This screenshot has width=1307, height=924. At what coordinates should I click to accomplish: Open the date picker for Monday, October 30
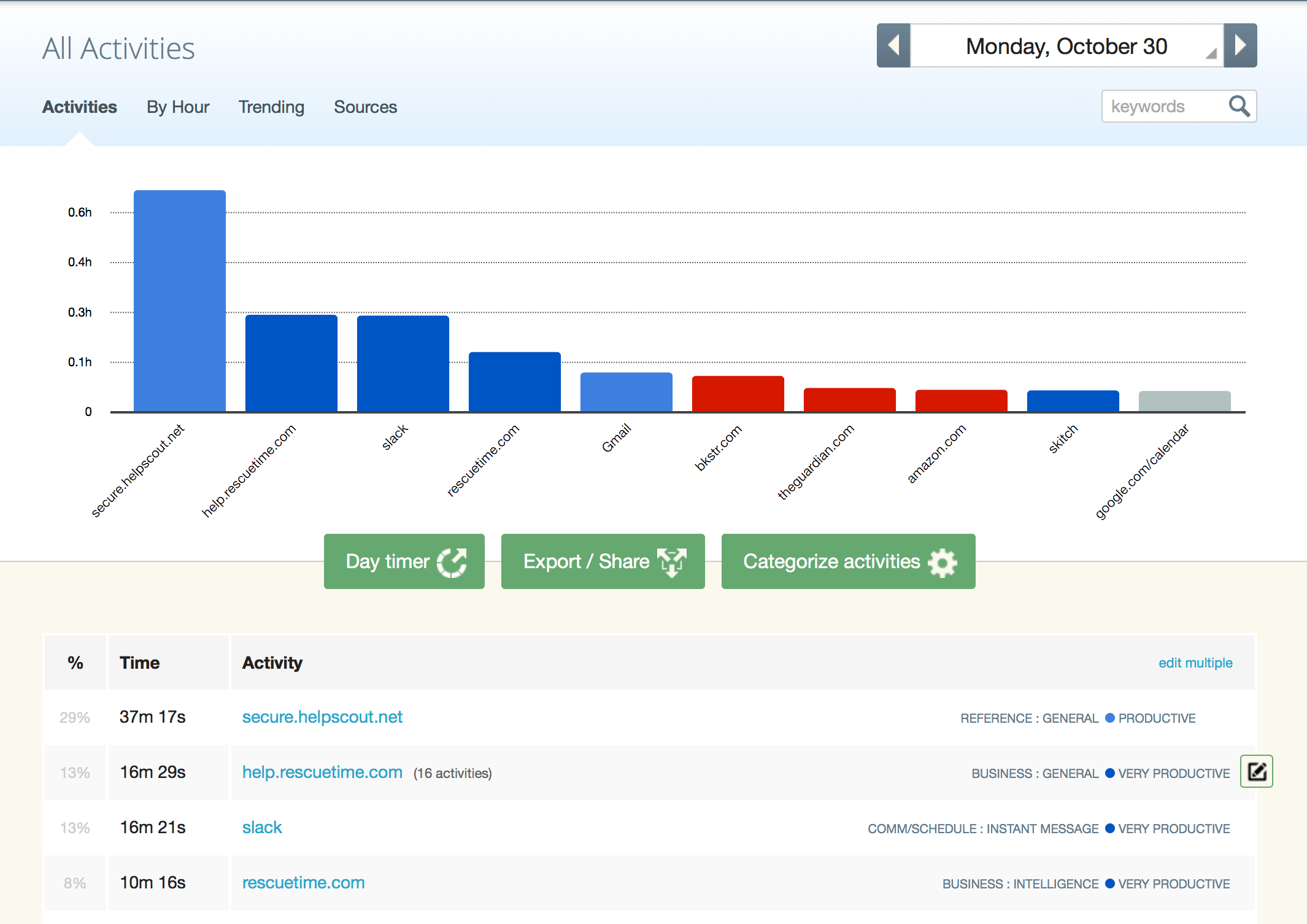pyautogui.click(x=1066, y=45)
